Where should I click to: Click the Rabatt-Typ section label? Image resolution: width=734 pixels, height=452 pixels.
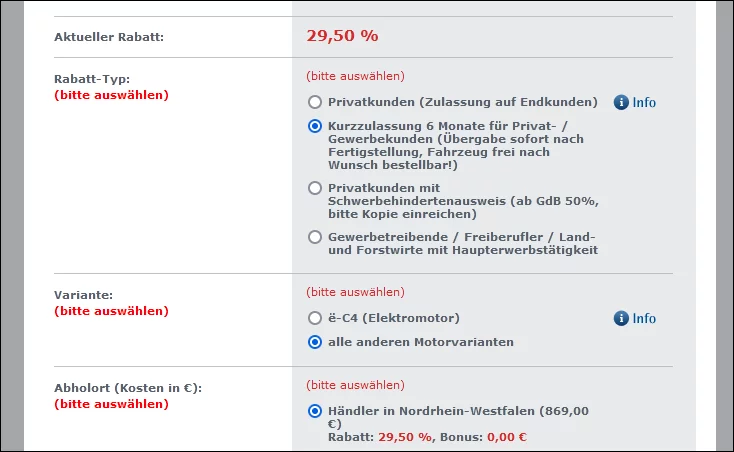(x=92, y=78)
